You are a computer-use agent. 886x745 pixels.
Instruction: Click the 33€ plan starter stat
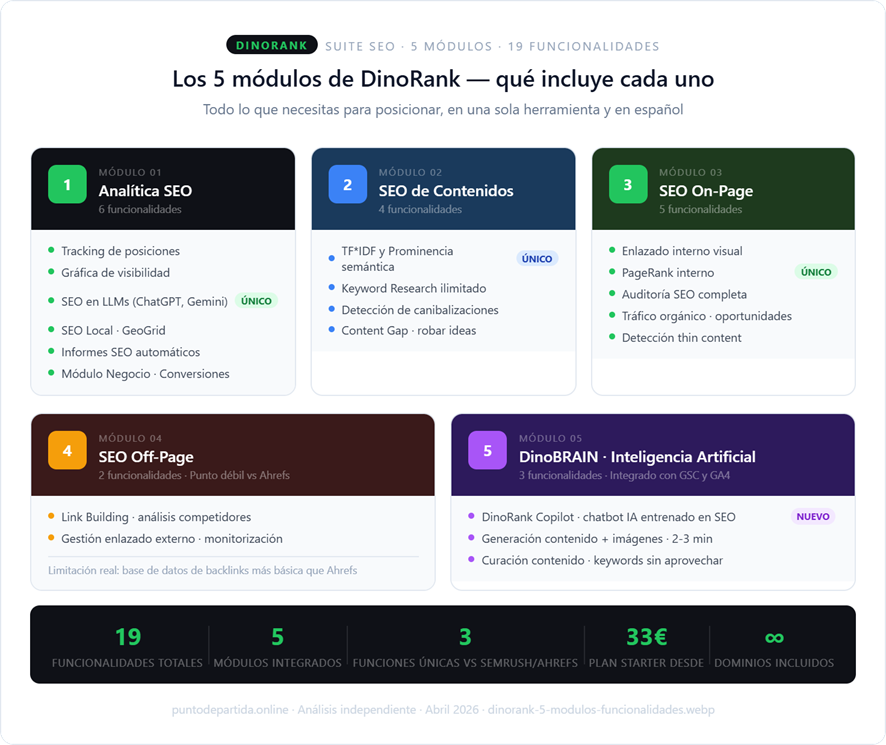[x=646, y=646]
